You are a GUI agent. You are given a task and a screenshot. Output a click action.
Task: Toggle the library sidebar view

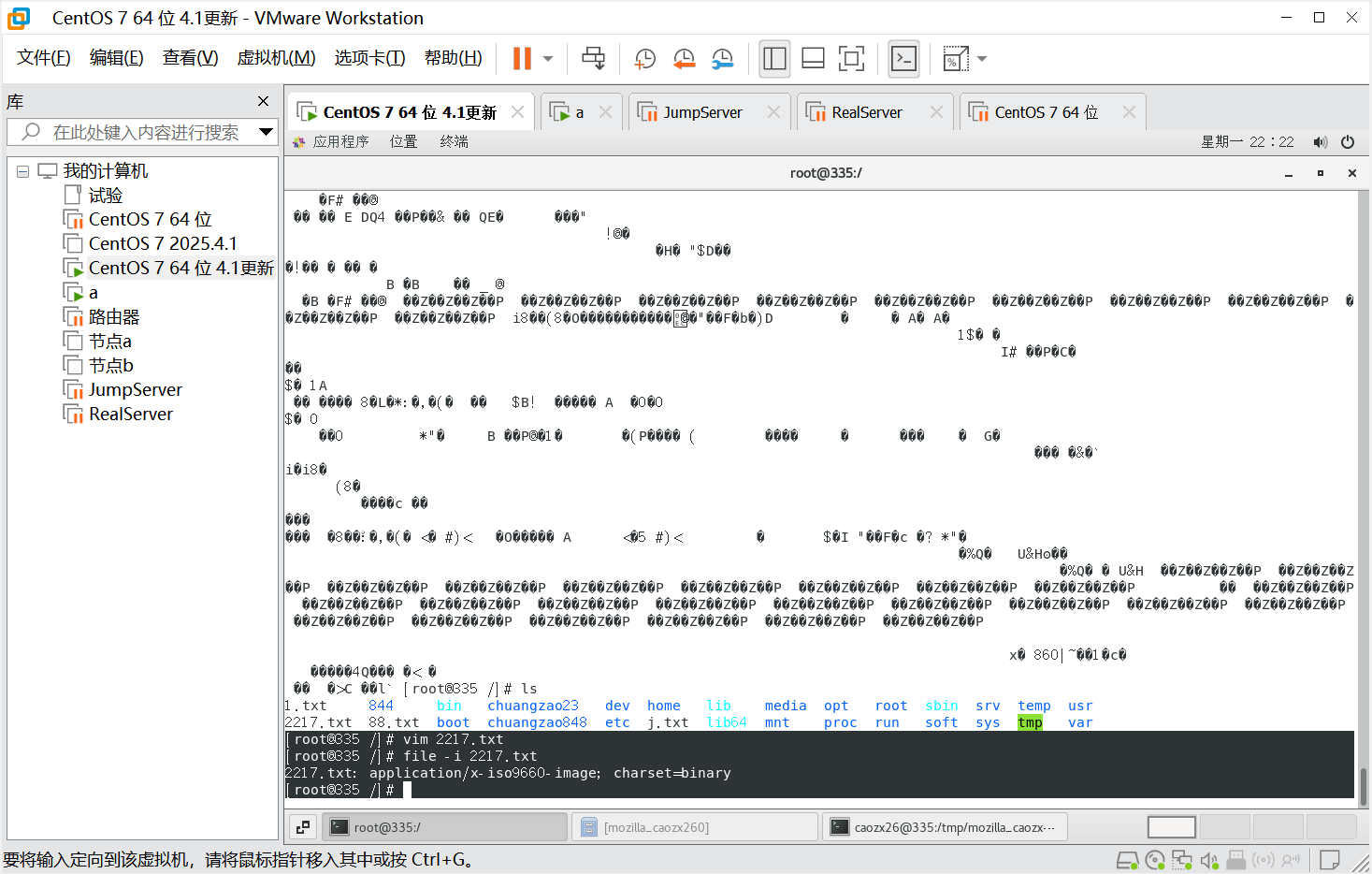pyautogui.click(x=774, y=58)
